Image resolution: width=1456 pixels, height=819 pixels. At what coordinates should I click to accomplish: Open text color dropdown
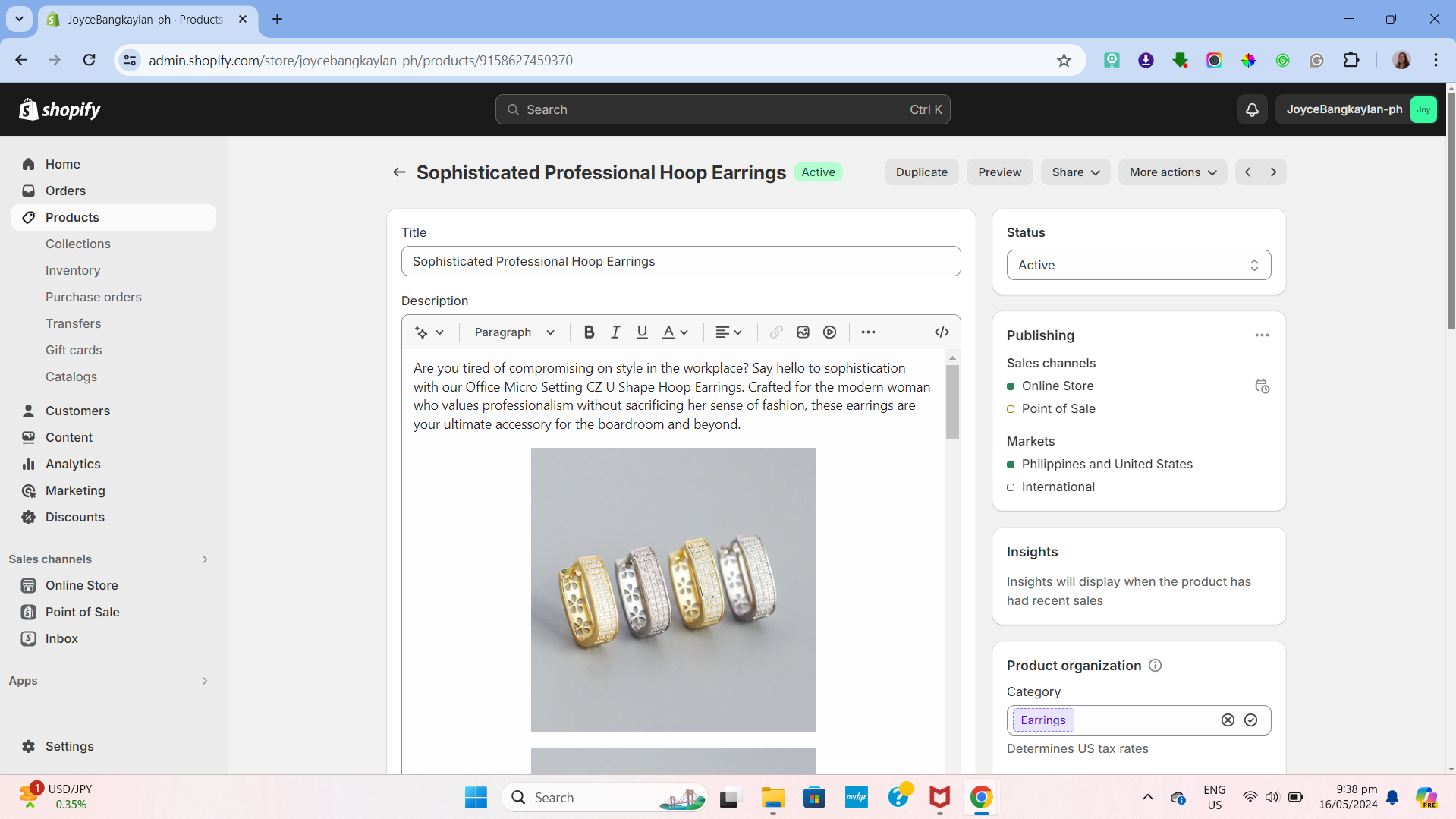pos(675,332)
